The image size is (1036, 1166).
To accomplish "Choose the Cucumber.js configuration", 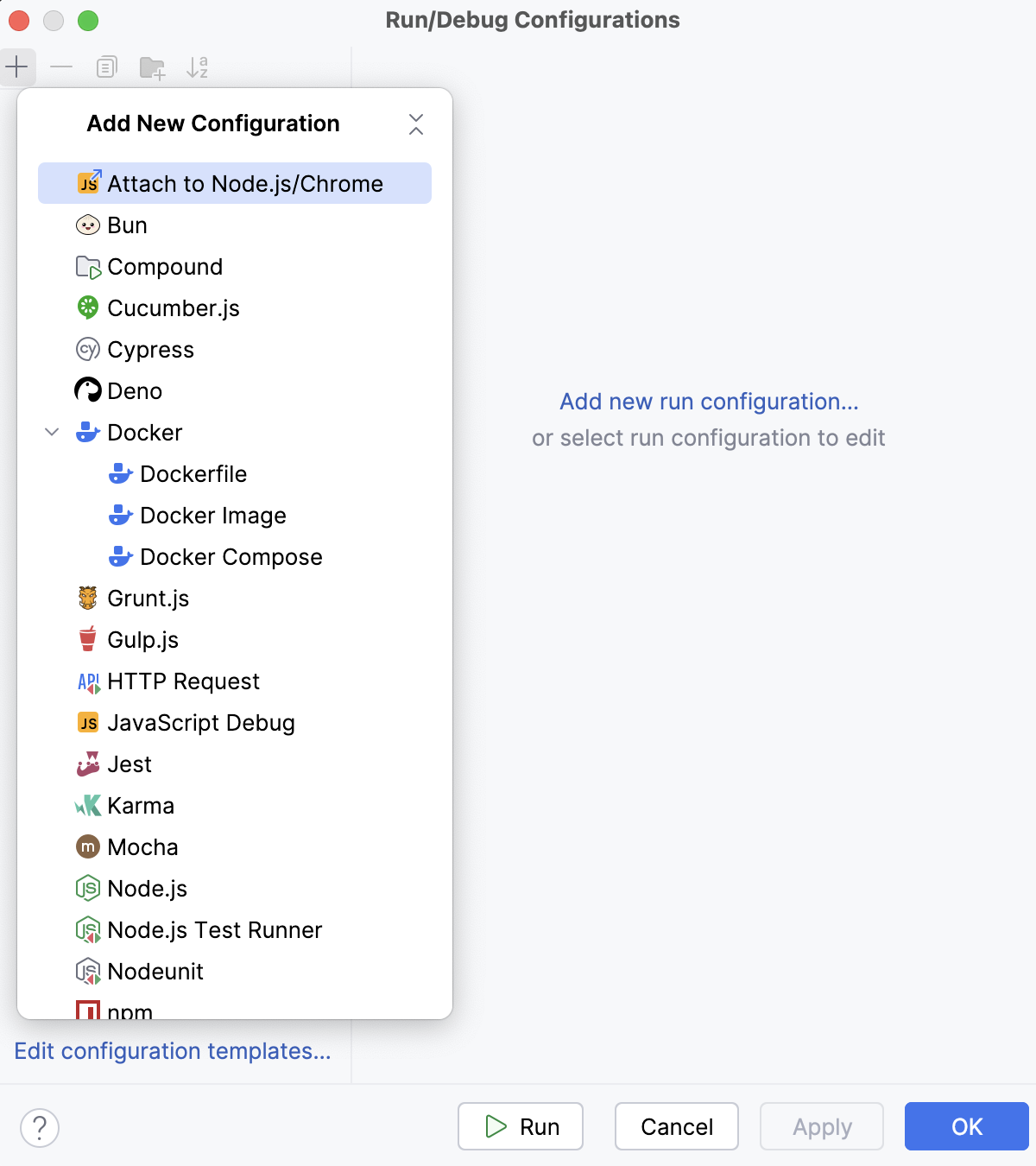I will pyautogui.click(x=174, y=307).
